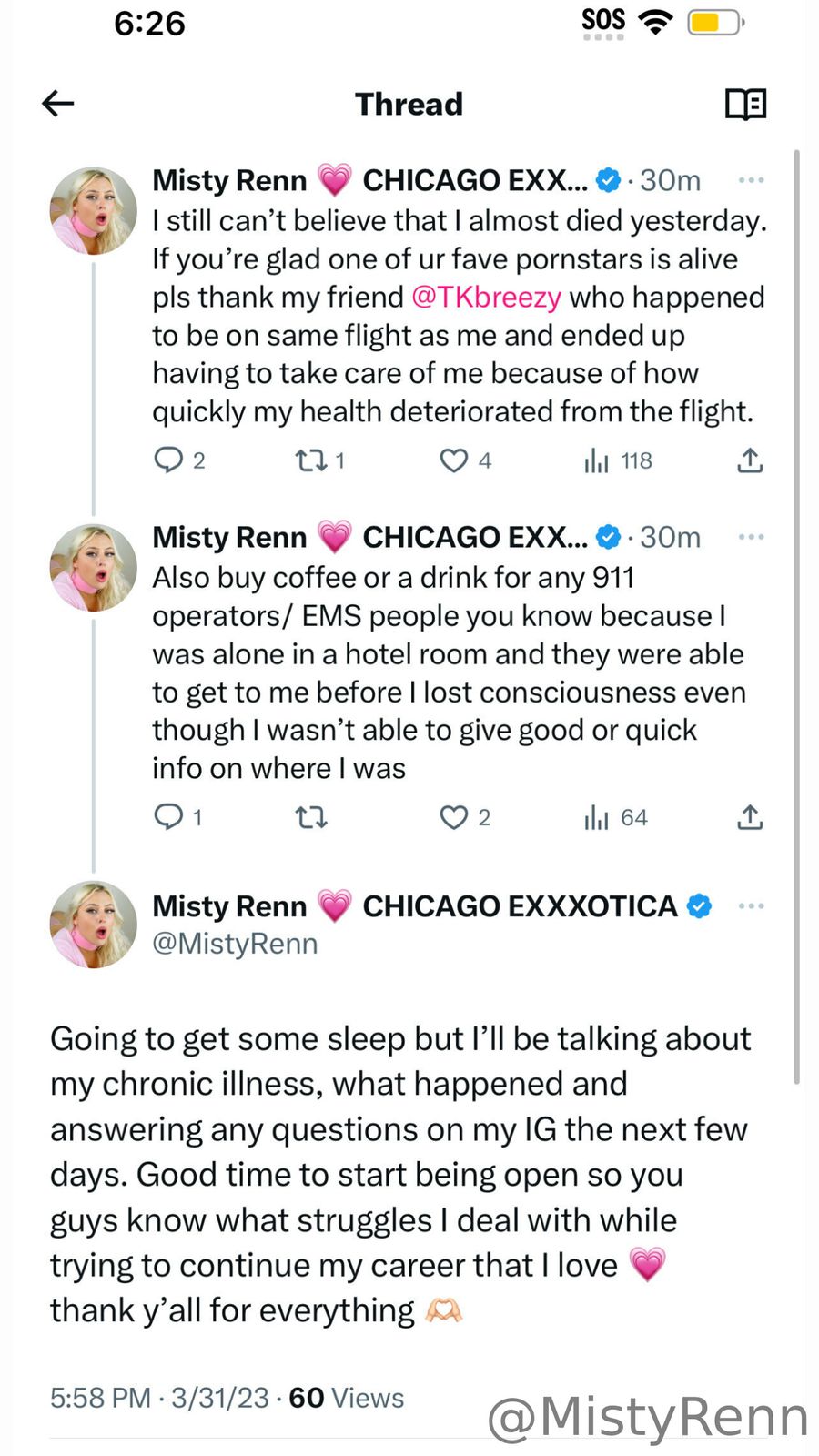Open more options on second tweet
819x1456 pixels.
tap(751, 537)
